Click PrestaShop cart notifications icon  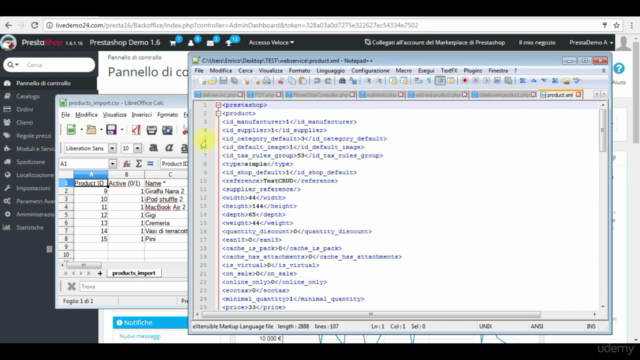click(x=173, y=42)
